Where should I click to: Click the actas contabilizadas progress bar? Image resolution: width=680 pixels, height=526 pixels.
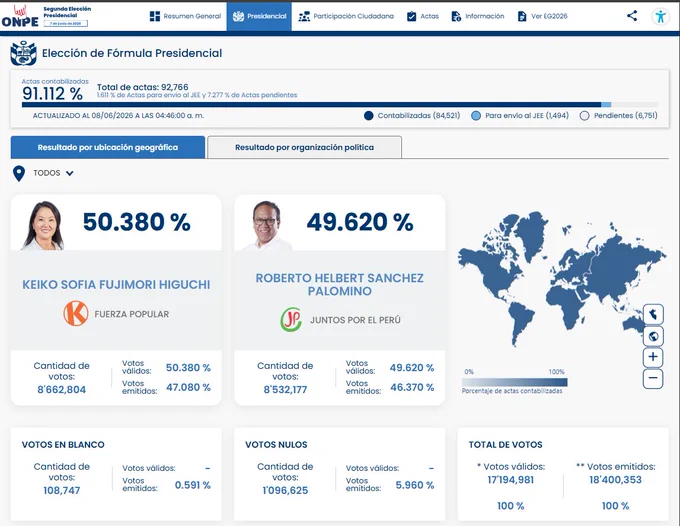[340, 105]
